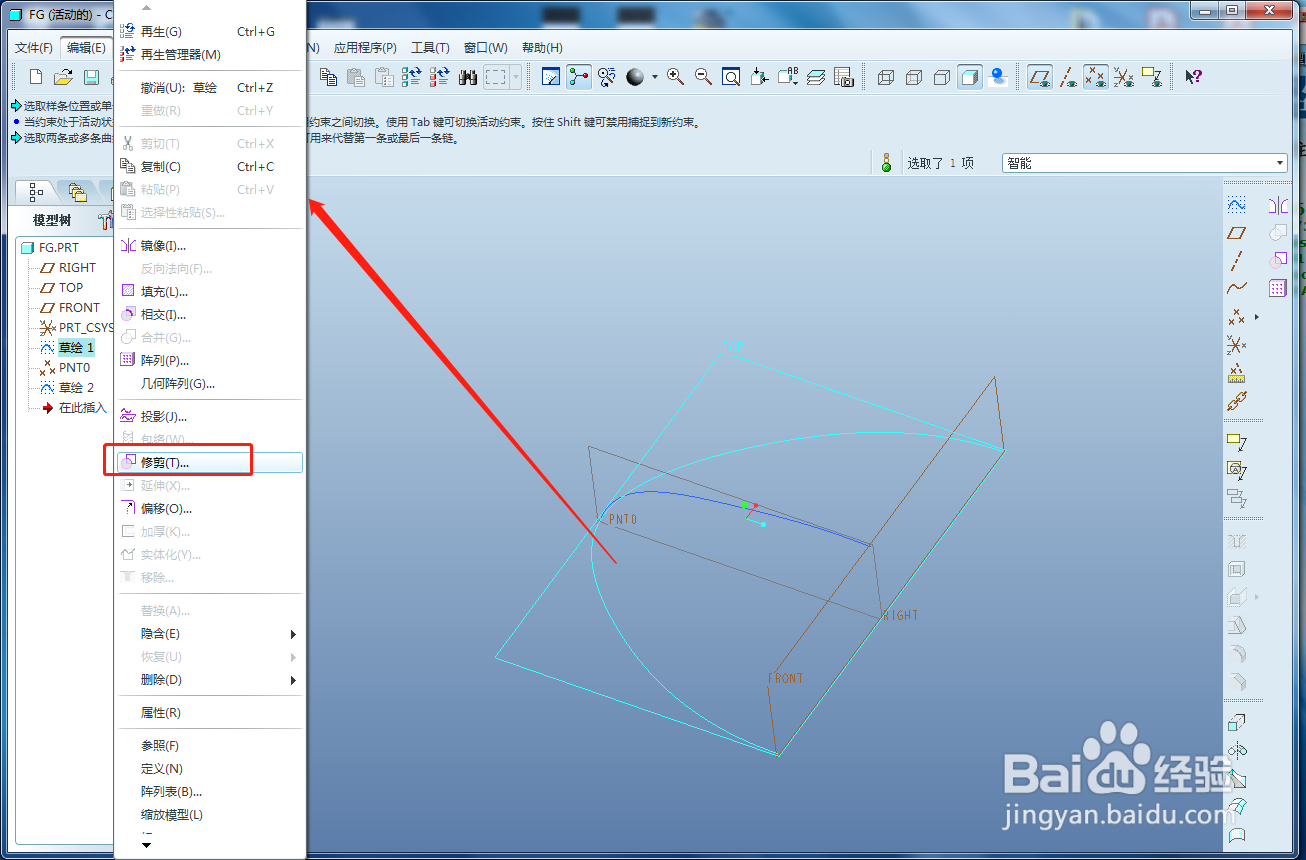Click the Extrude tool in right toolbar
This screenshot has height=860, width=1306.
coord(1237,722)
